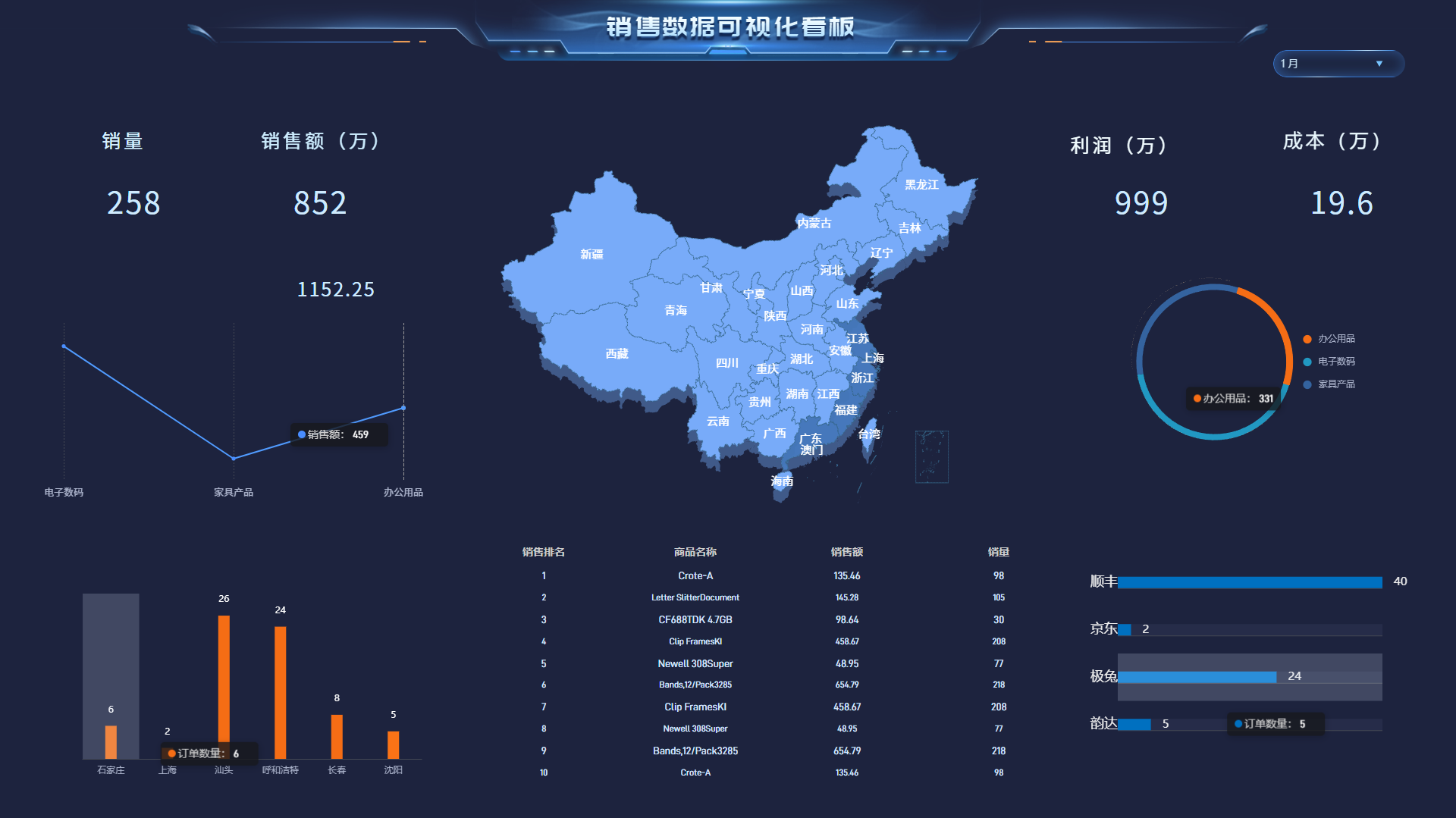Click the 销售额 column header
This screenshot has width=1456, height=818.
pyautogui.click(x=847, y=552)
